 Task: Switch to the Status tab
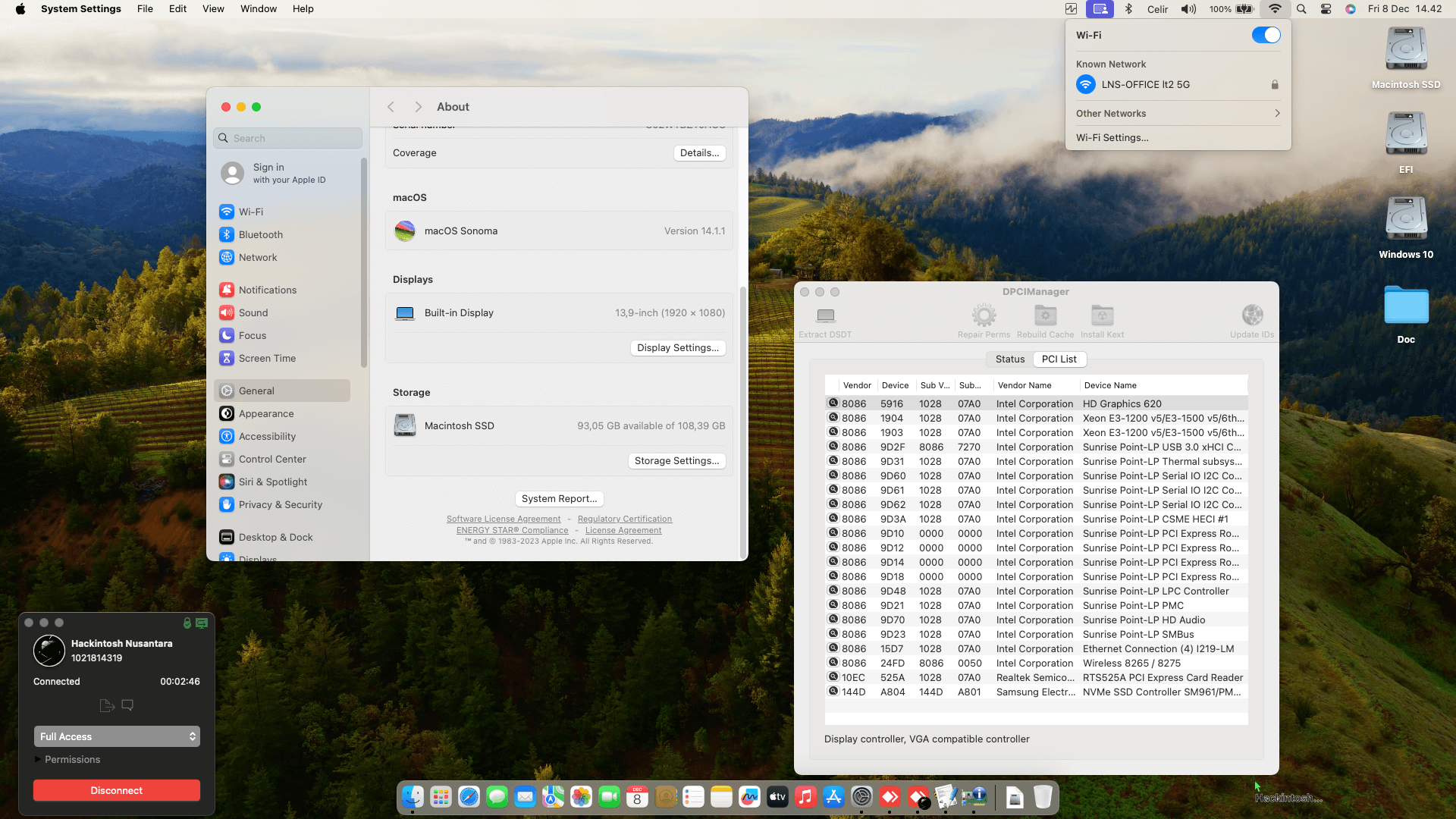point(1009,359)
